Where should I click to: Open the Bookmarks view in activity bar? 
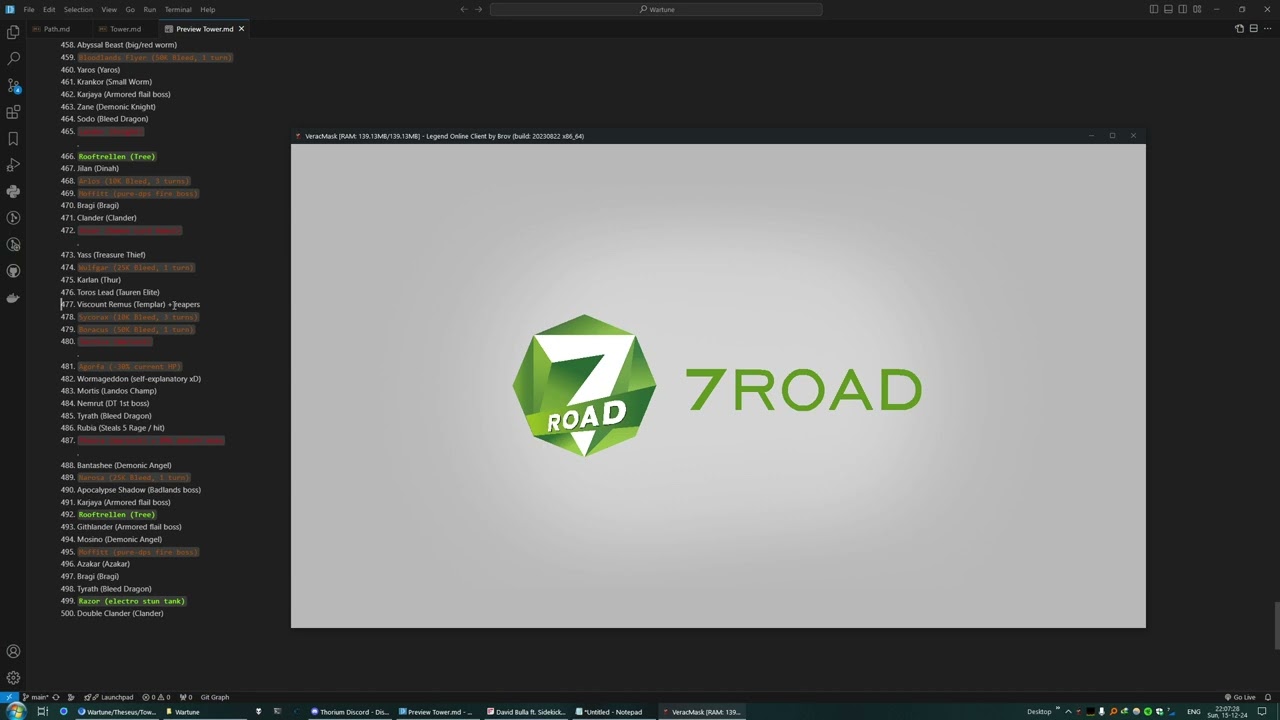point(13,139)
